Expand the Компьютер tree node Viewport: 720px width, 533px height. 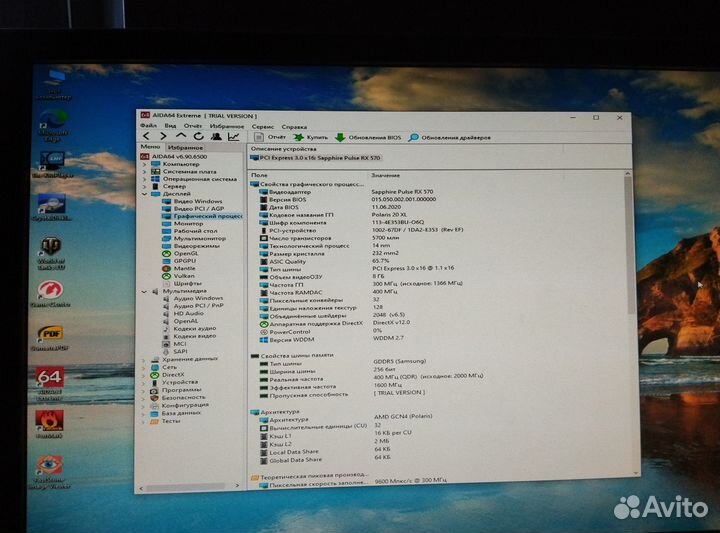tap(144, 164)
